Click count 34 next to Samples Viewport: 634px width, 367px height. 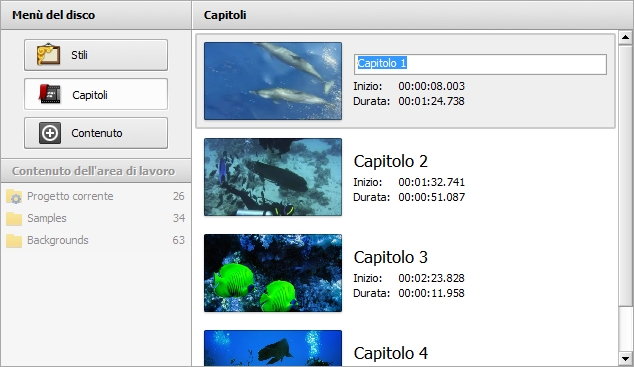point(179,218)
